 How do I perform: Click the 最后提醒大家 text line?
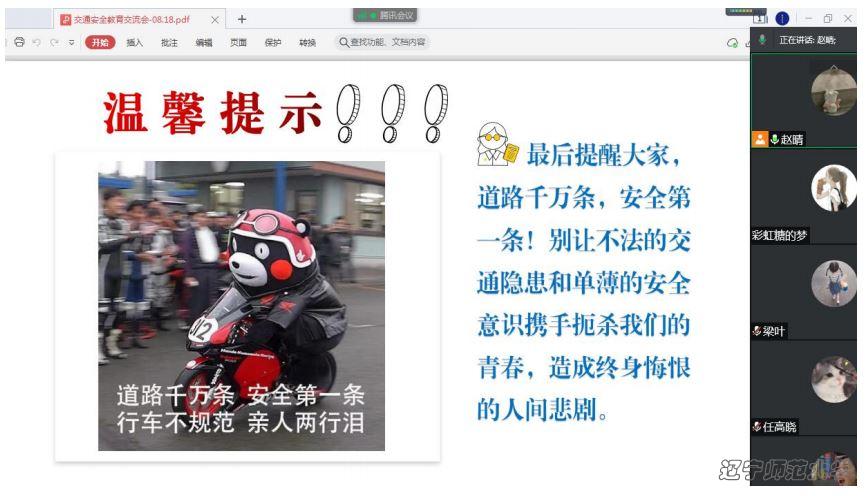click(603, 154)
